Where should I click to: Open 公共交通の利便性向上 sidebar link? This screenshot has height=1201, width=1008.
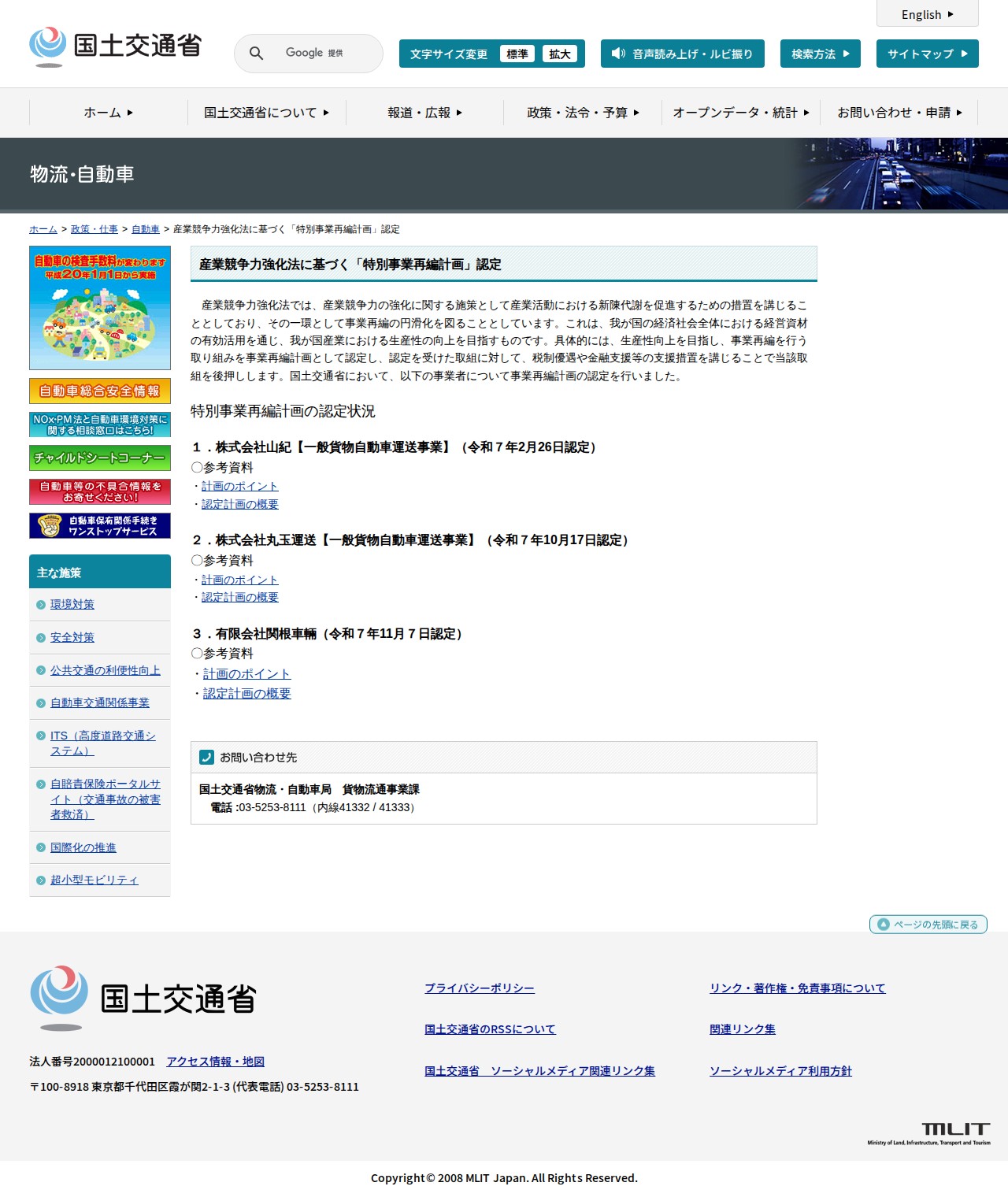point(106,670)
